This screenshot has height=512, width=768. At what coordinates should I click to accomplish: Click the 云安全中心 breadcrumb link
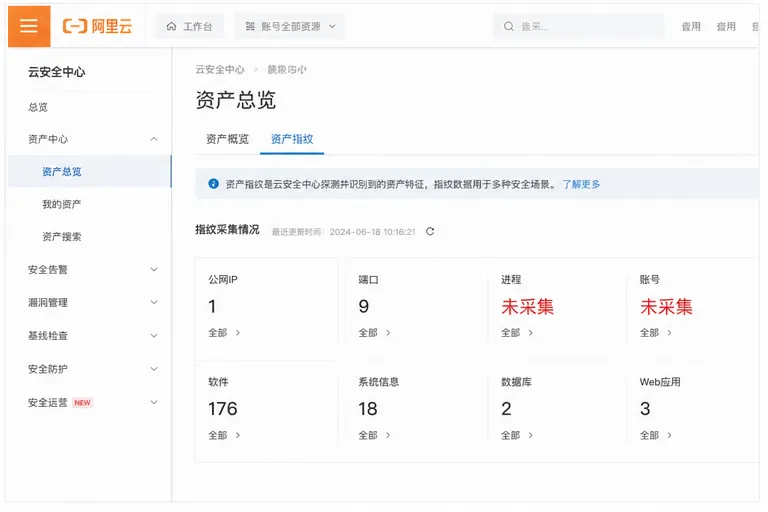(220, 70)
